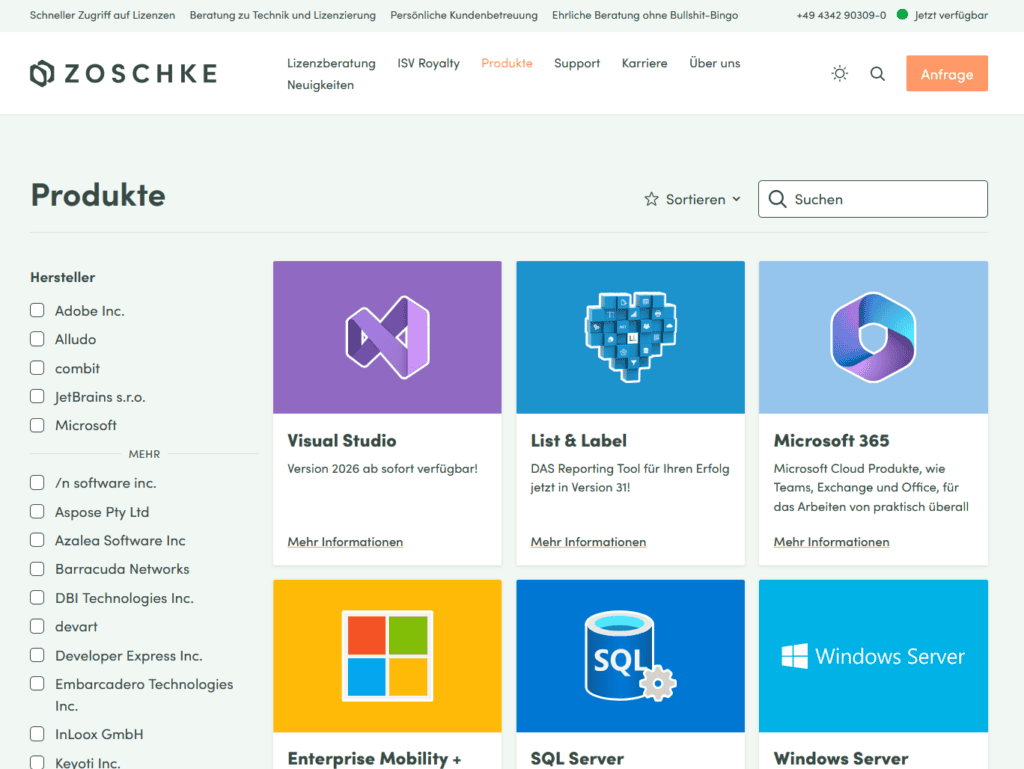Toggle the MEHR manufacturers expander

[x=144, y=454]
